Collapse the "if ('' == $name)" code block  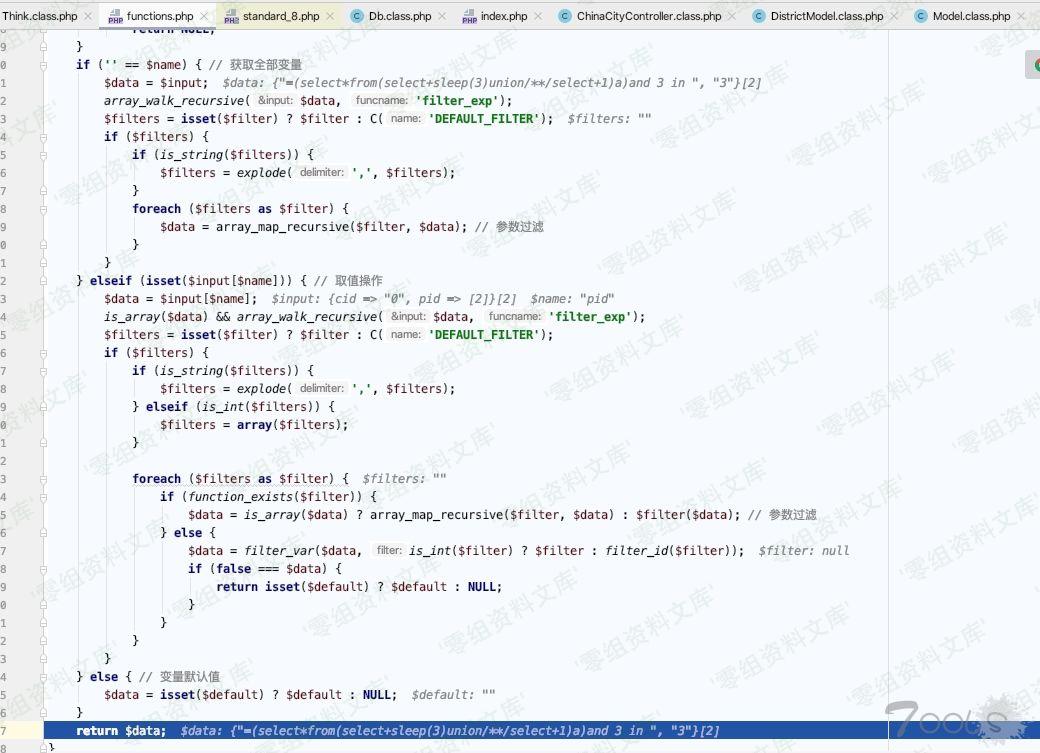pos(45,65)
